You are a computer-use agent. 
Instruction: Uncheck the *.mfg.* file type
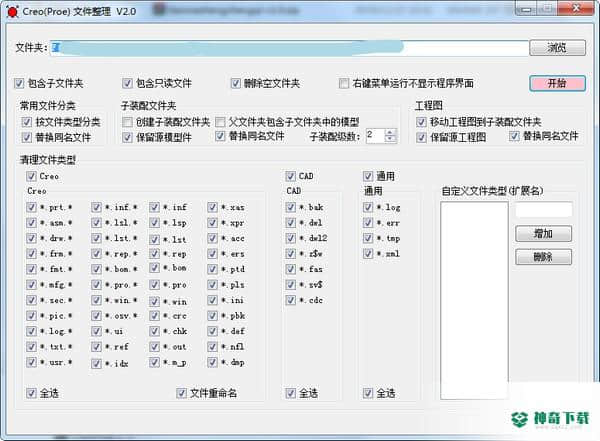pos(31,284)
